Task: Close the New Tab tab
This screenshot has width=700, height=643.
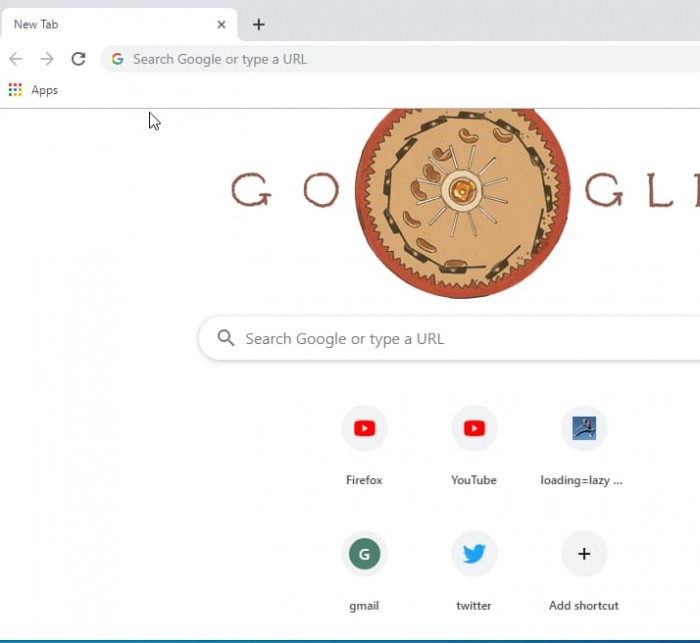Action: 221,25
